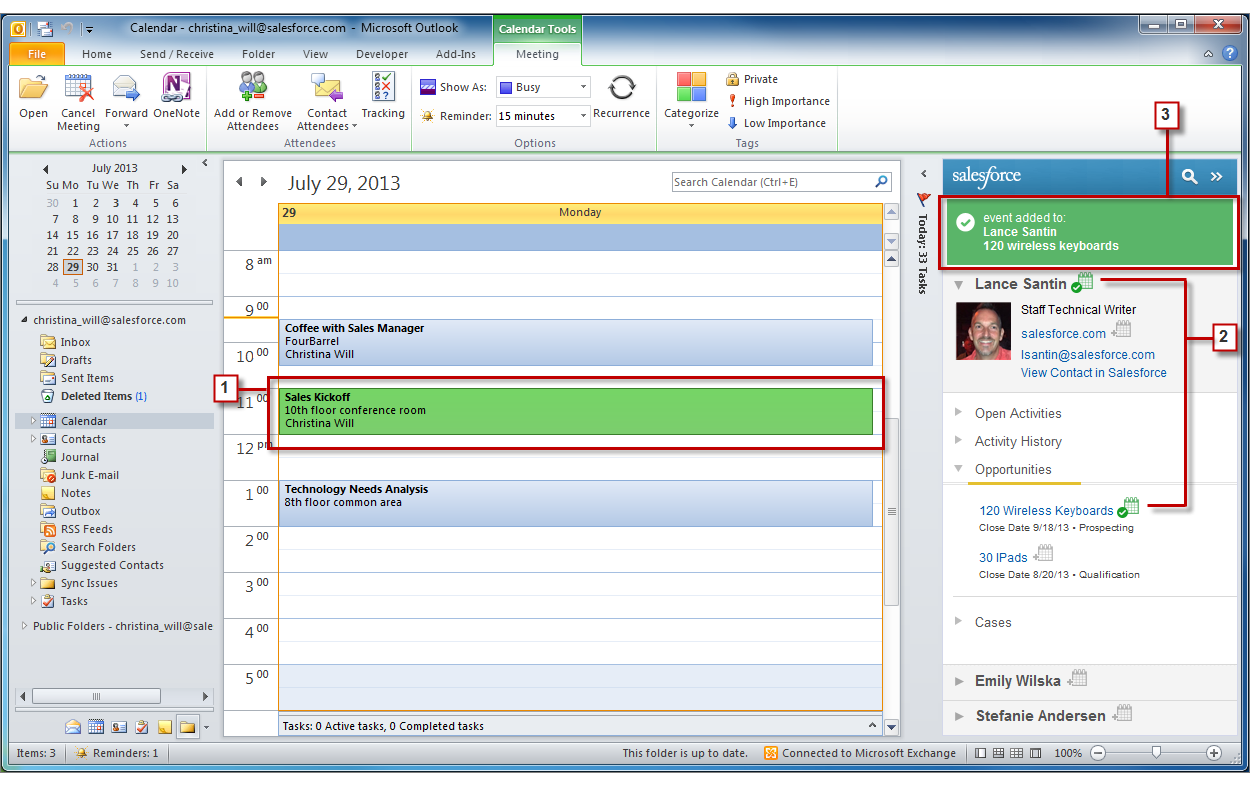Expand the Sync Issues folder
1252x792 pixels.
(33, 583)
